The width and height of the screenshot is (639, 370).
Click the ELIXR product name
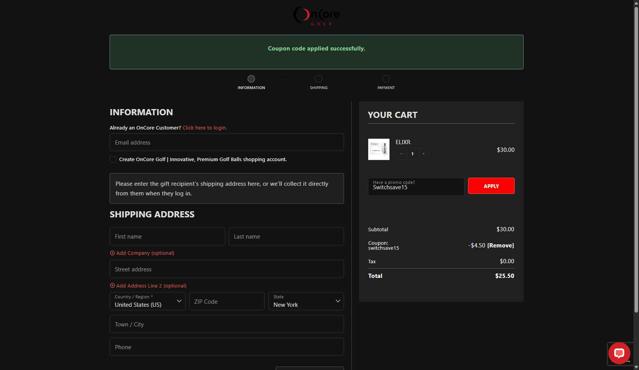[403, 142]
